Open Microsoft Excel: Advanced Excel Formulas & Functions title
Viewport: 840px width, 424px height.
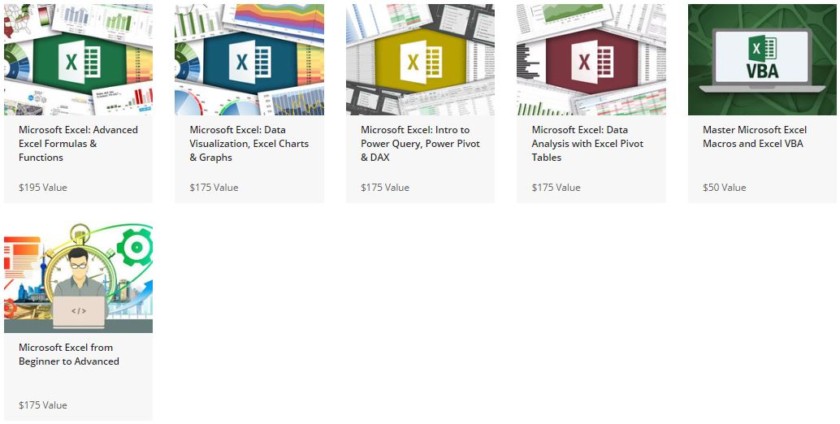(78, 143)
